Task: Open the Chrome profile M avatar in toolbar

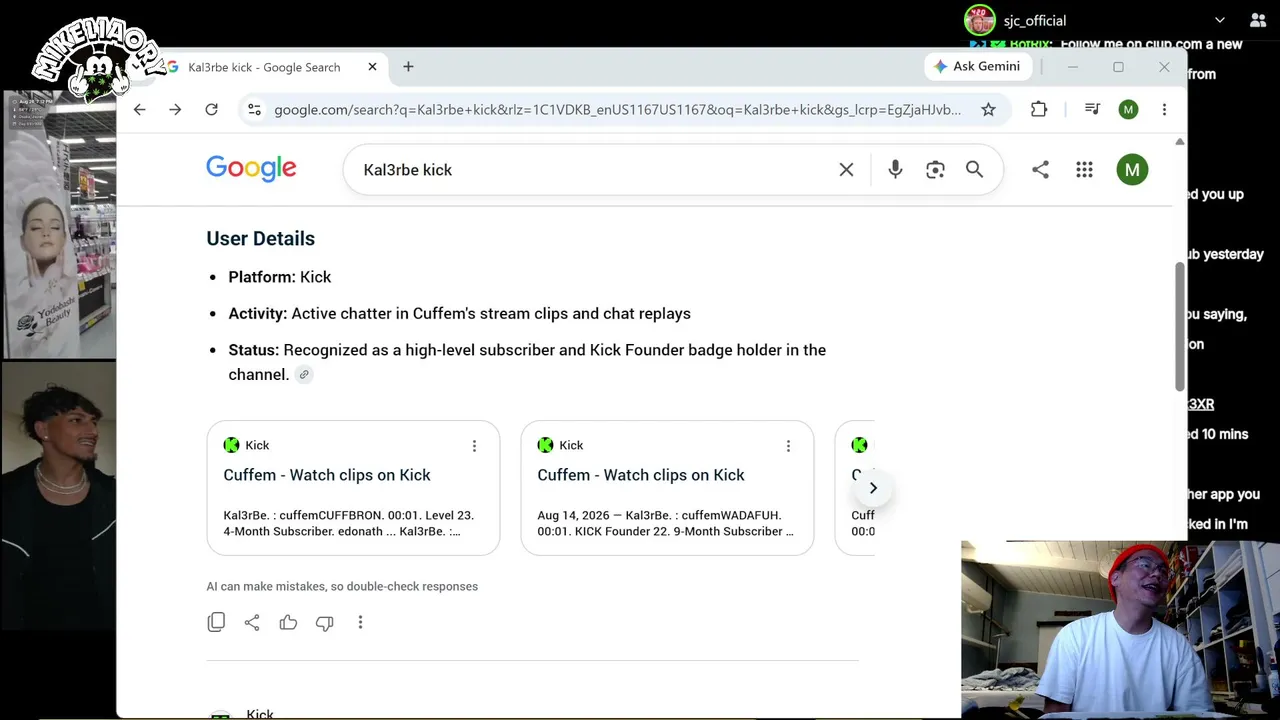Action: pyautogui.click(x=1128, y=110)
